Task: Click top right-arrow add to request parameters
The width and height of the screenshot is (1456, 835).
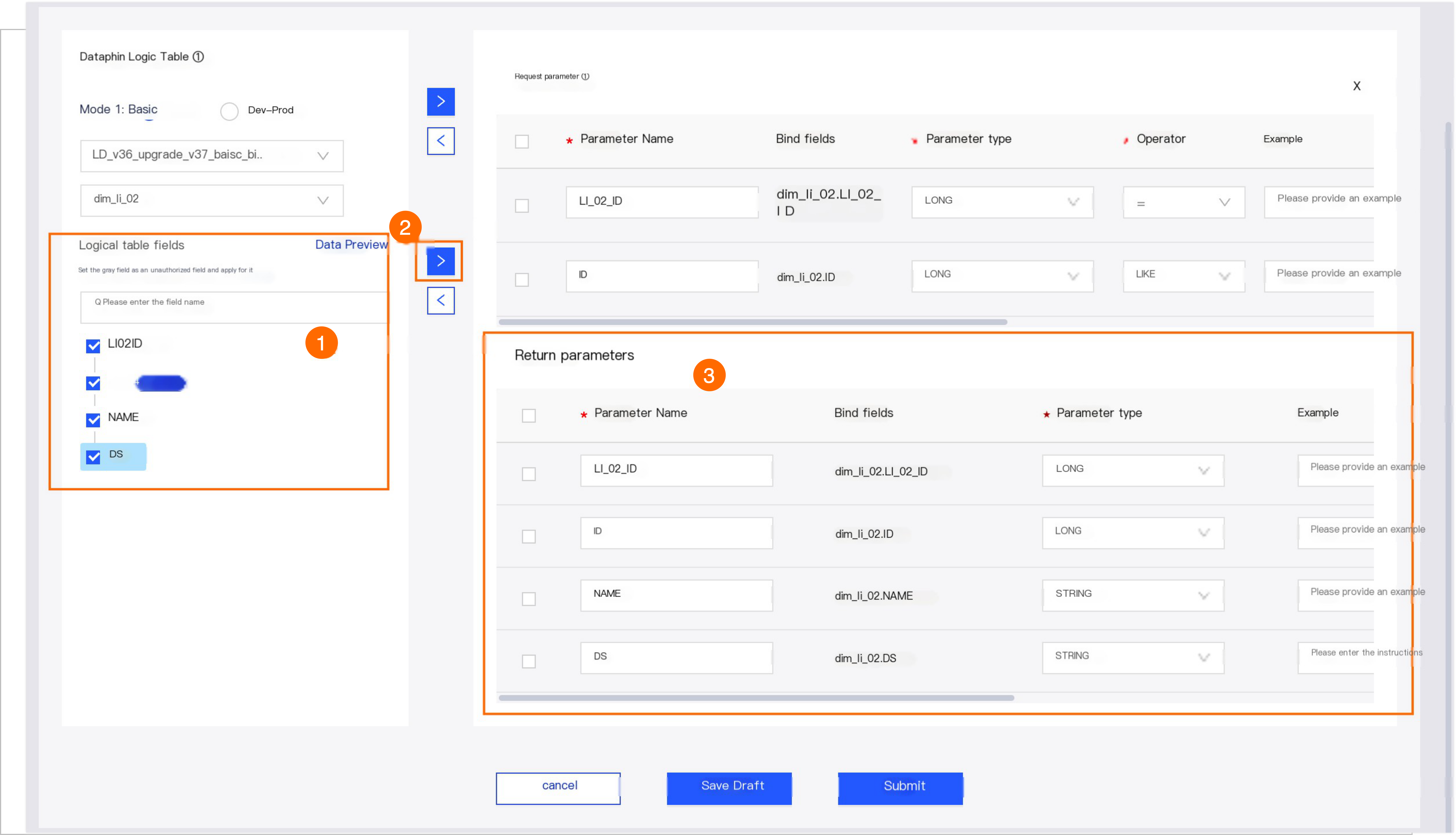Action: (440, 101)
